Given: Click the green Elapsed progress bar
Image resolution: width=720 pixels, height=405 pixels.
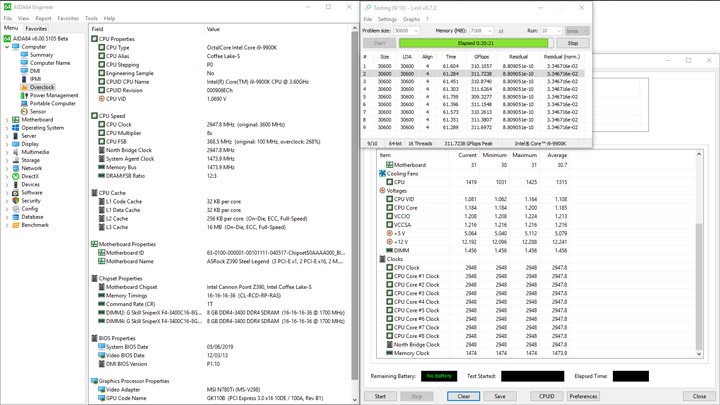Looking at the screenshot, I should 474,43.
